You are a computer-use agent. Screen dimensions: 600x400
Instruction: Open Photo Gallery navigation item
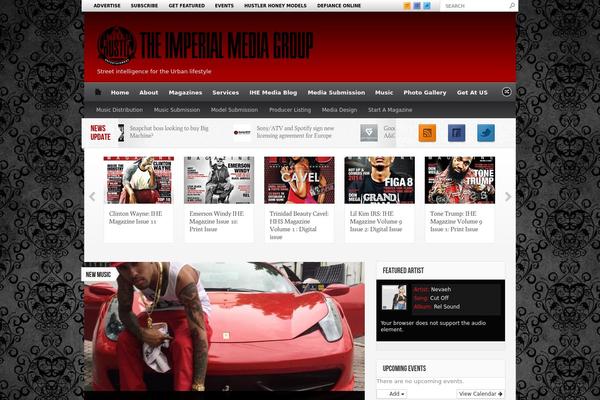[x=425, y=93]
